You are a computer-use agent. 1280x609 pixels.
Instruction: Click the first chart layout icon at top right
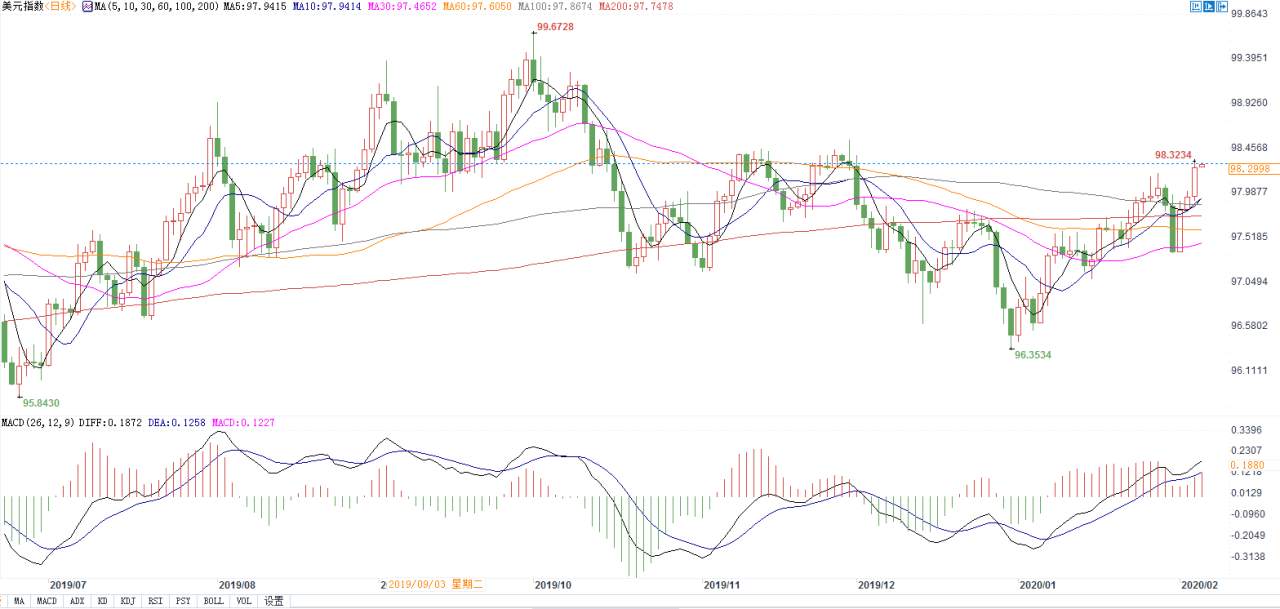coord(1196,7)
